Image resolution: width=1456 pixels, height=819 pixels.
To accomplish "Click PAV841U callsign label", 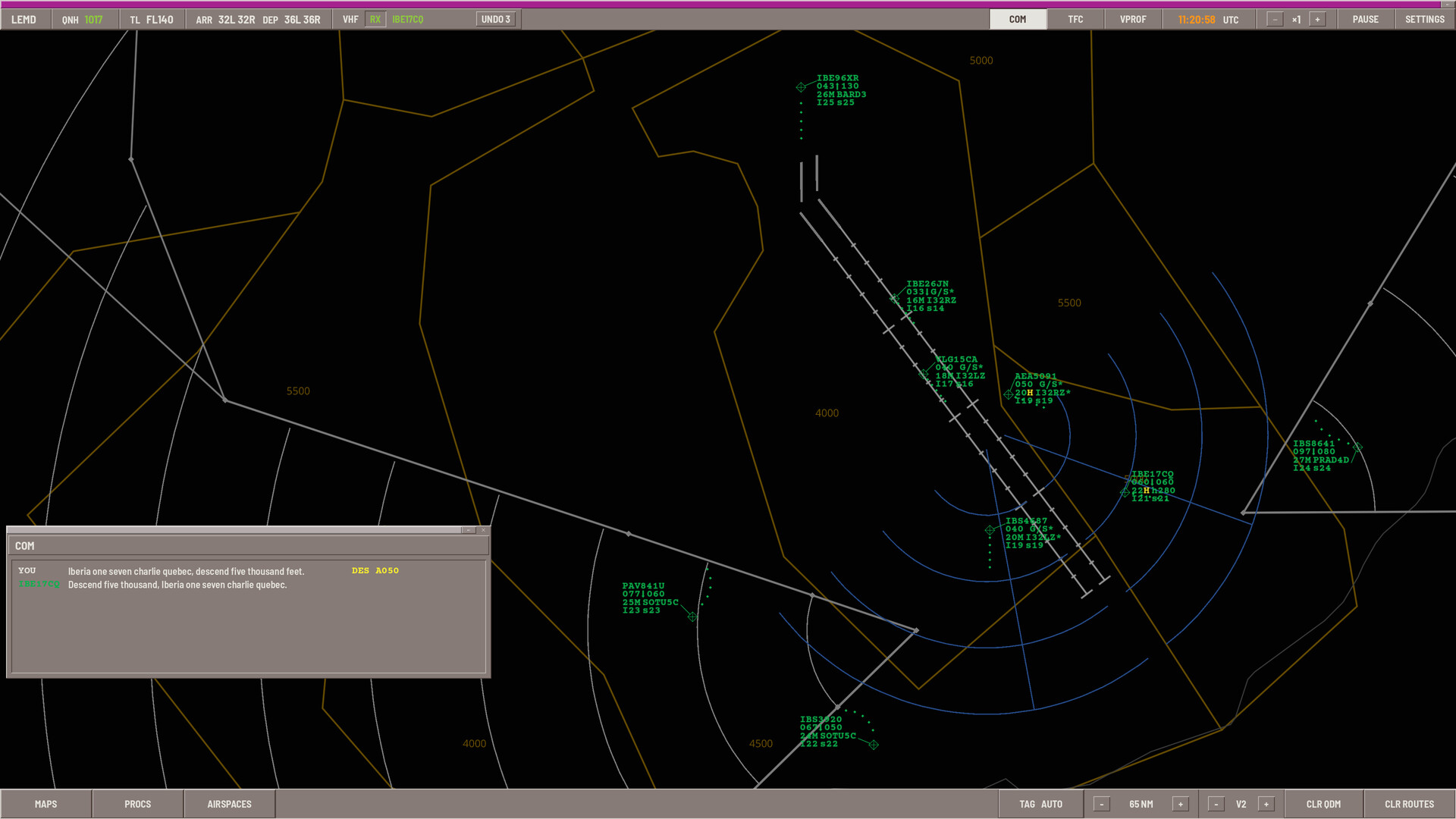I will [643, 586].
